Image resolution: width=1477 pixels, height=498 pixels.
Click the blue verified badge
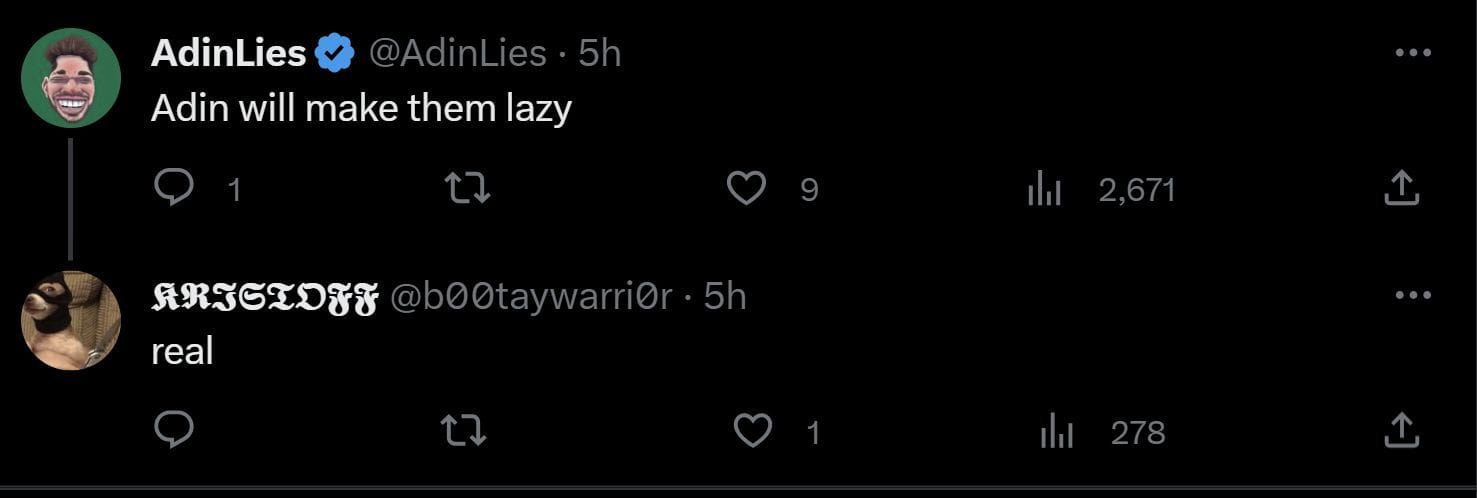tap(335, 54)
